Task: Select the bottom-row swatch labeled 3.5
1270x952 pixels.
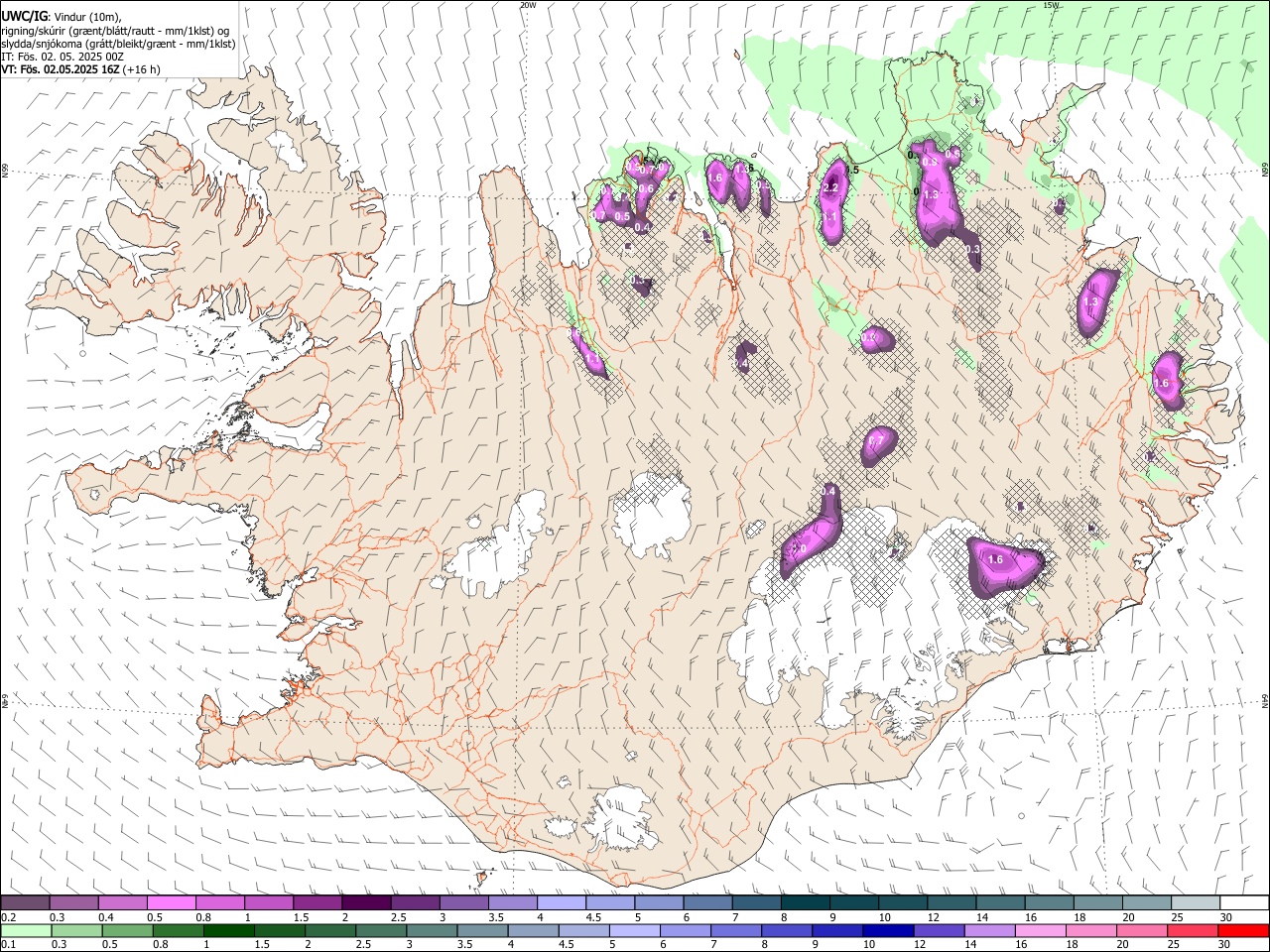Action: pyautogui.click(x=483, y=930)
